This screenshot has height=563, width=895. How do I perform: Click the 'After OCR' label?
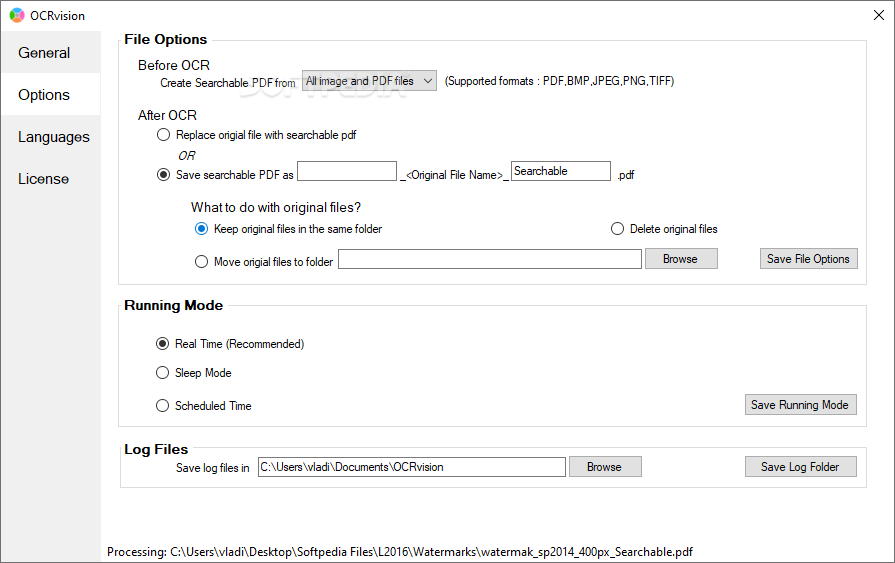(167, 115)
